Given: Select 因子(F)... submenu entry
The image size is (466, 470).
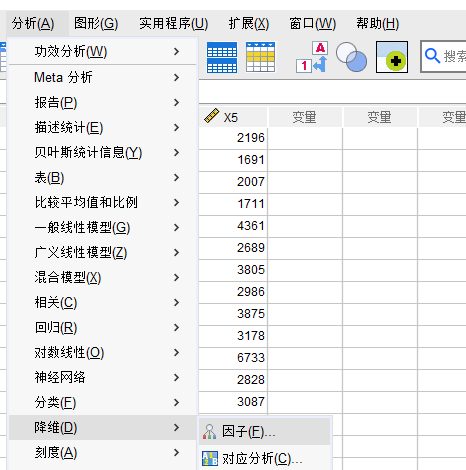Looking at the screenshot, I should [x=264, y=431].
